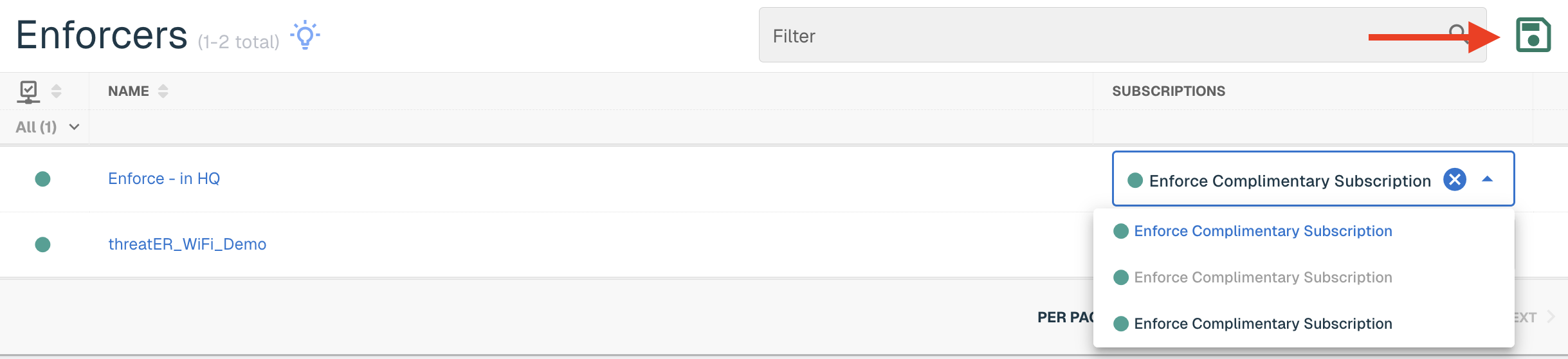Click the search magnifier in the Filter bar

pos(1457,33)
